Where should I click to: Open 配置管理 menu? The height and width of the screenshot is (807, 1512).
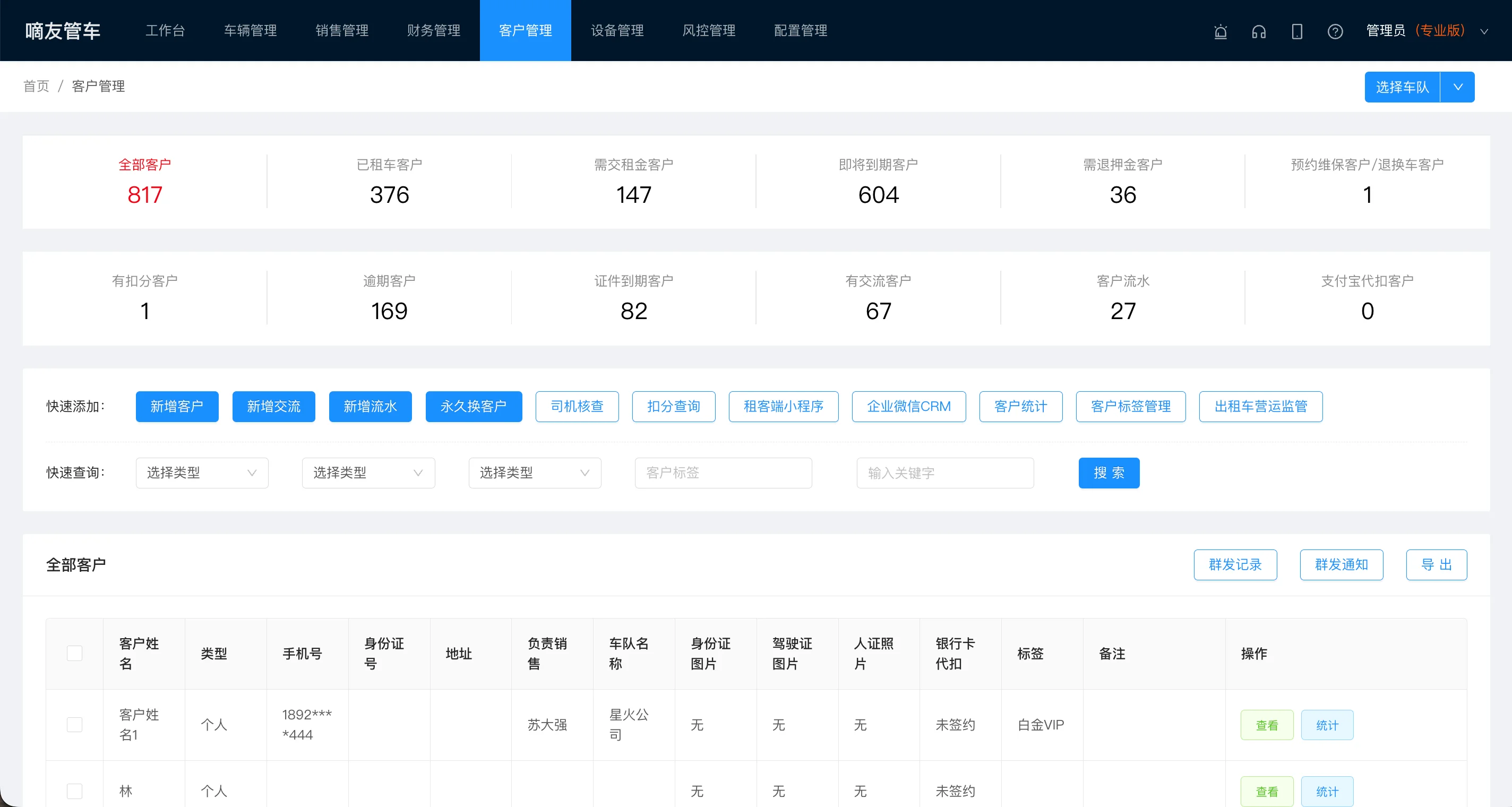[800, 30]
